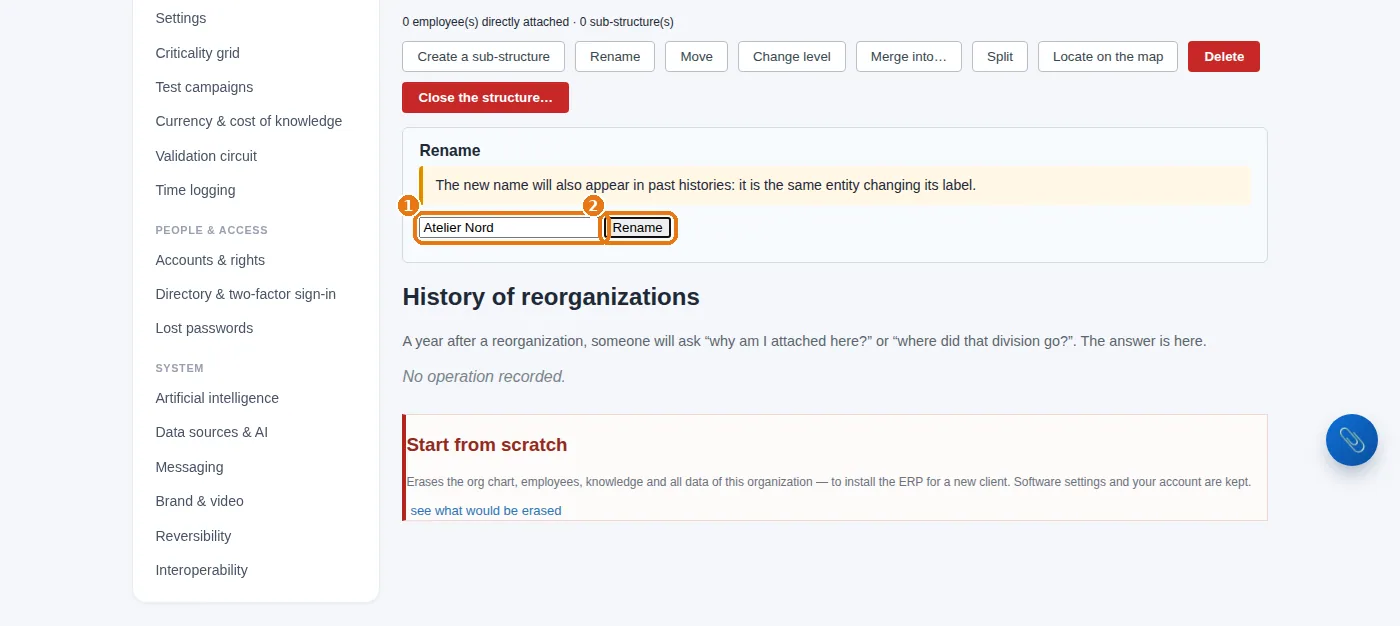Open the see what would be erased link

(x=486, y=510)
